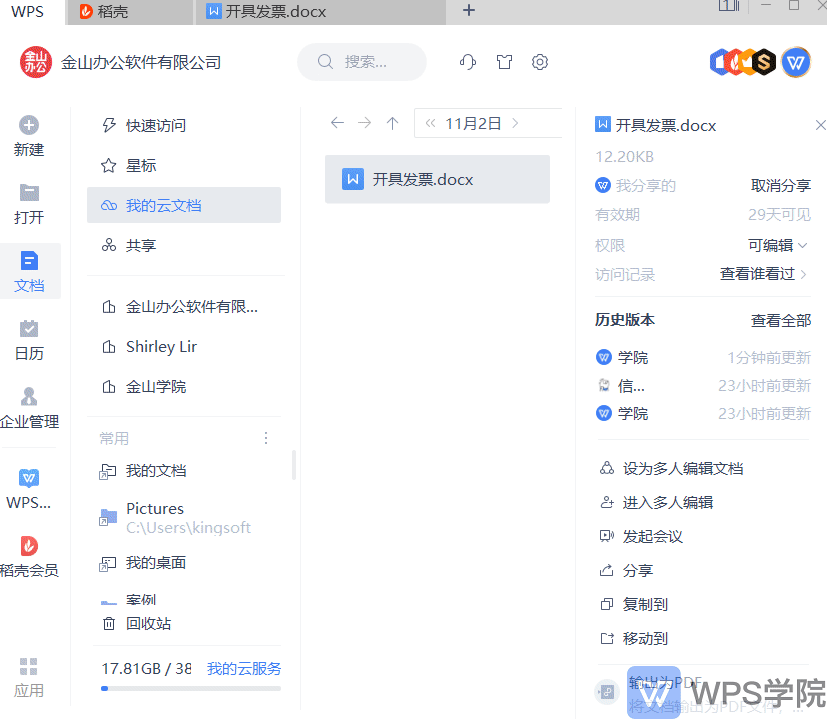Select history version 学院 1分钟前更新
The image size is (827, 719).
pos(703,358)
